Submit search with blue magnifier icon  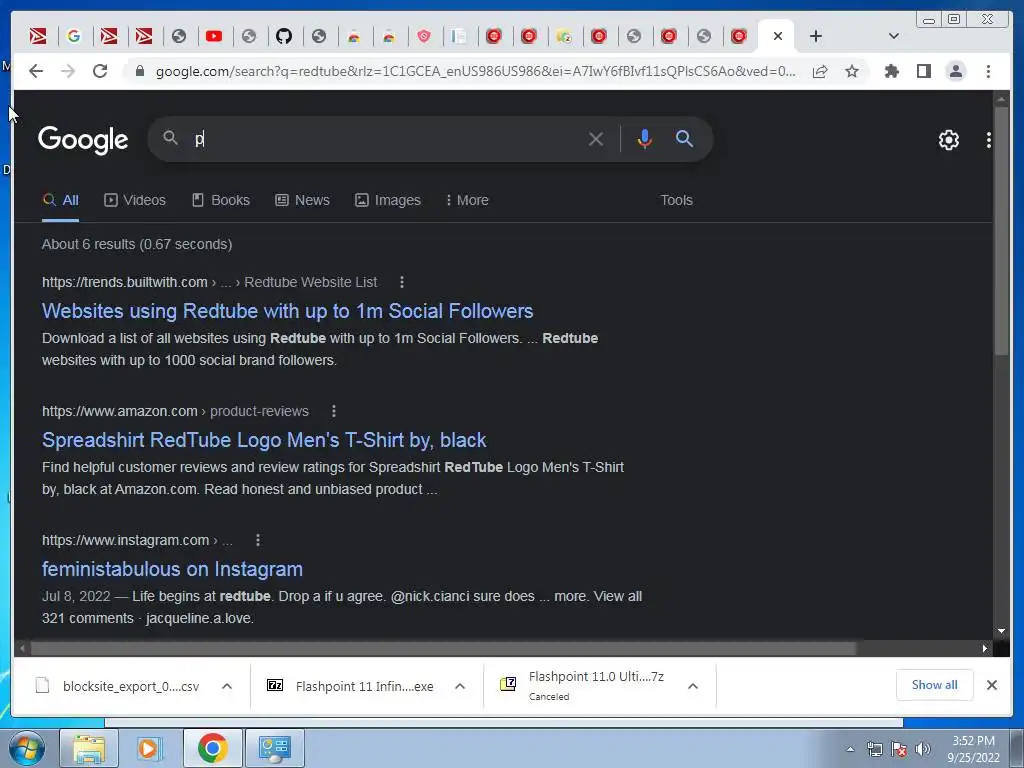[x=684, y=138]
